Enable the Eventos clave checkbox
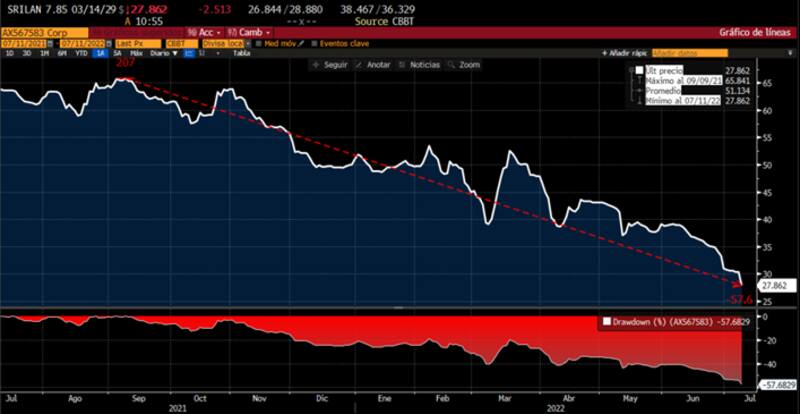Viewport: 800px width, 414px height. (x=316, y=43)
